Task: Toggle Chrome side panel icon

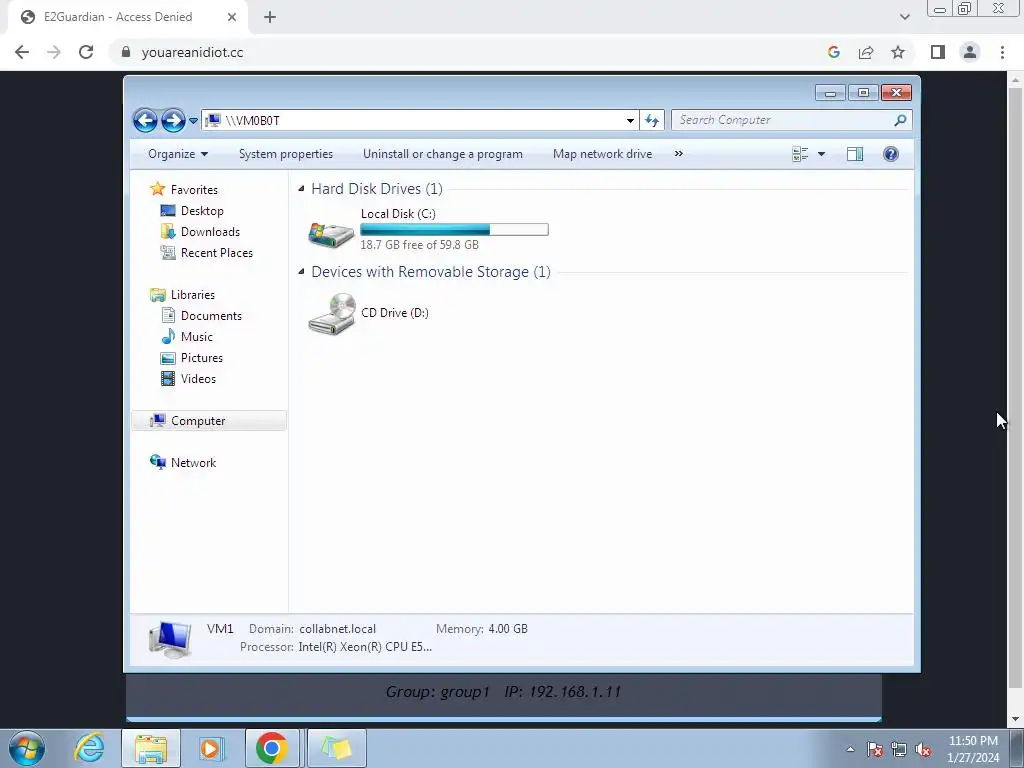Action: click(x=938, y=52)
